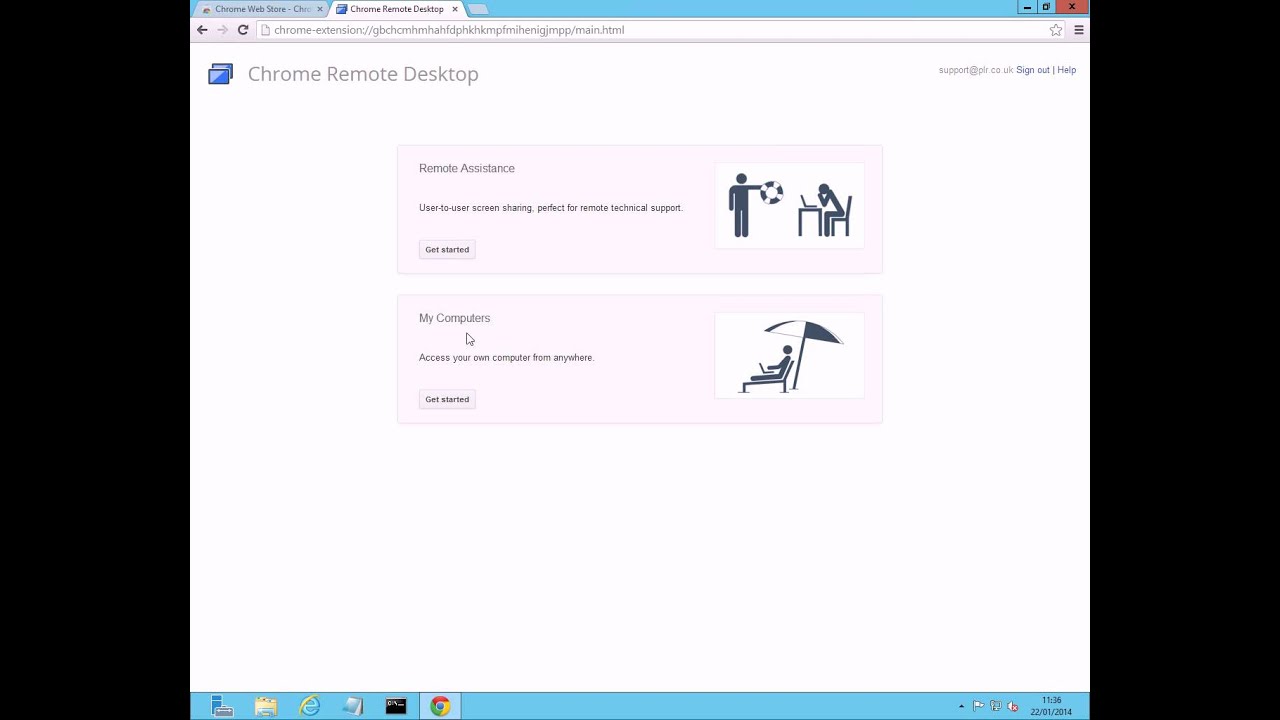This screenshot has width=1280, height=720.
Task: Click the Sign out link
Action: [x=1032, y=70]
